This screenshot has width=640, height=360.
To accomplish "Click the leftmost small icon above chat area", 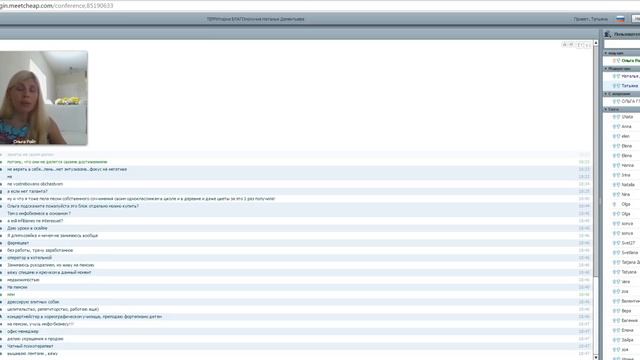I will (564, 44).
